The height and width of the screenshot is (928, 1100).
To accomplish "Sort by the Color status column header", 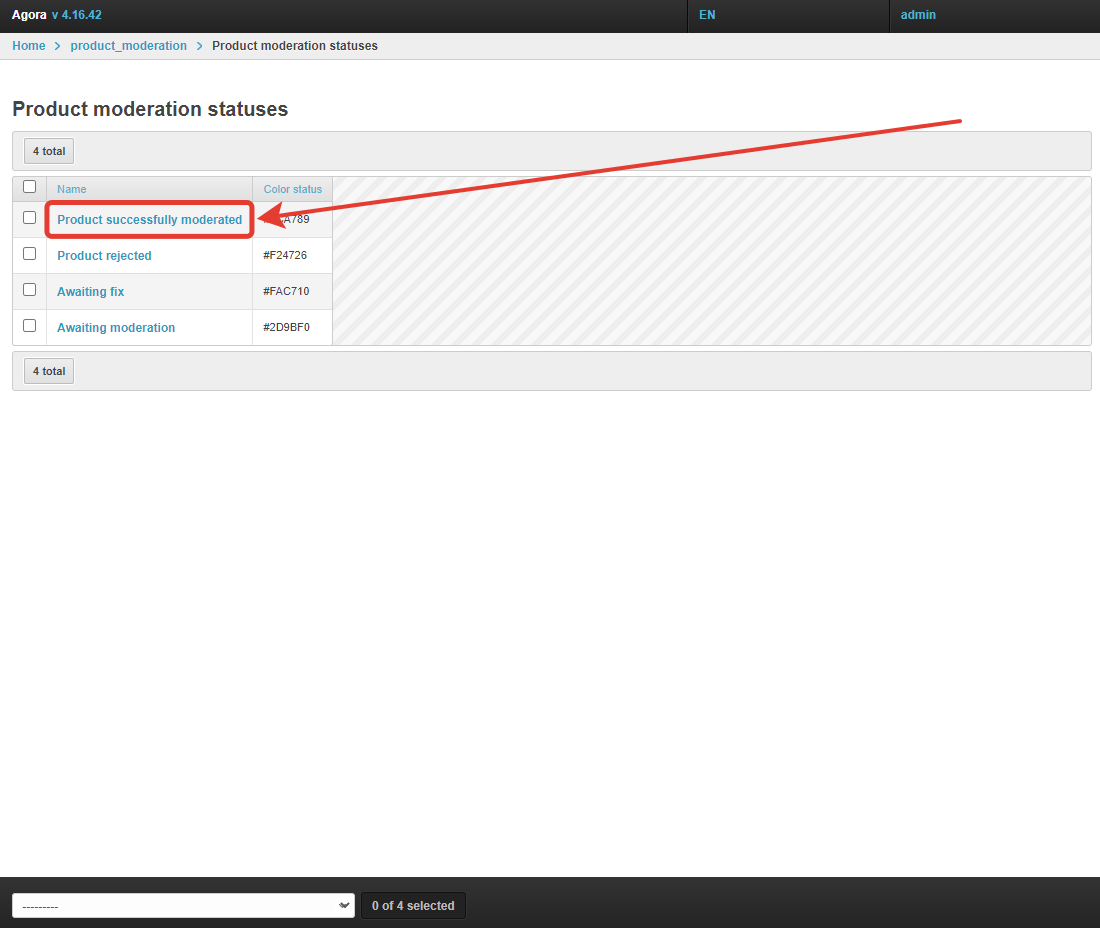I will point(292,189).
